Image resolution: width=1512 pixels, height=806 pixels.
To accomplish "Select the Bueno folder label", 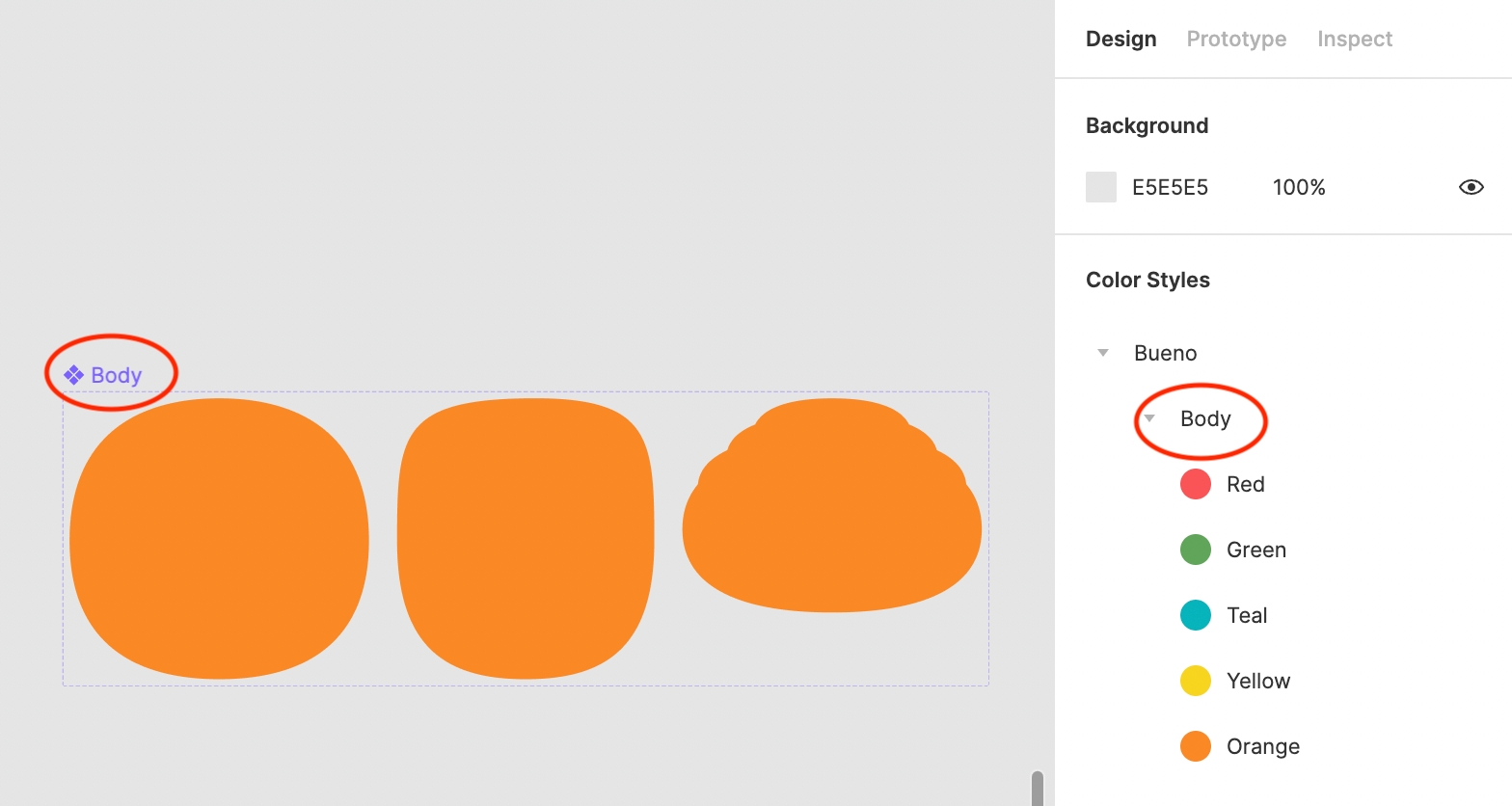I will [x=1165, y=353].
